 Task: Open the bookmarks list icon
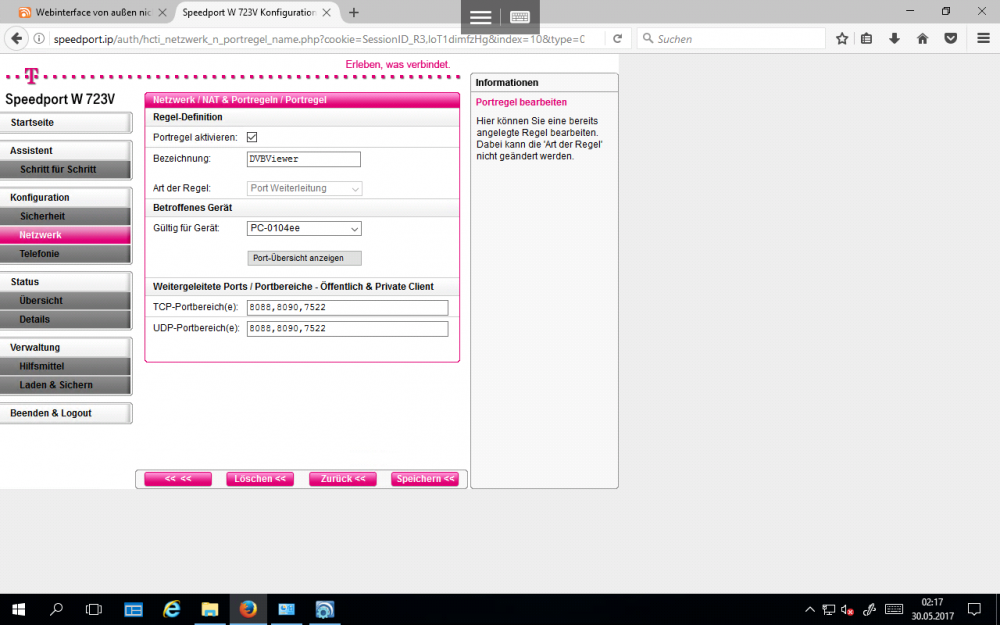pos(866,39)
